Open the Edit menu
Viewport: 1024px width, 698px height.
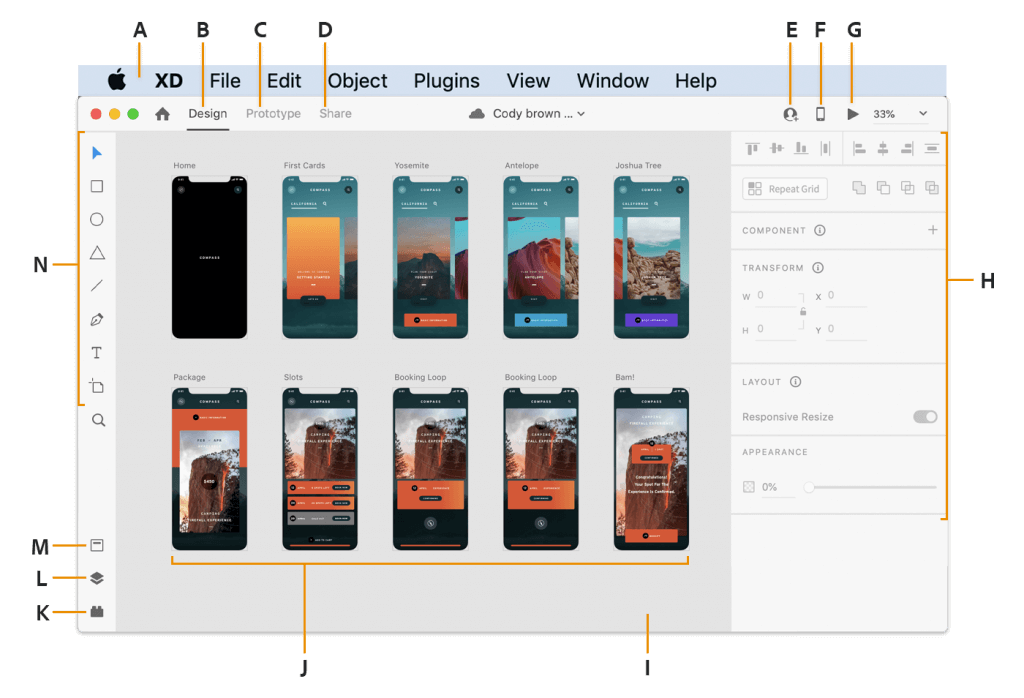pyautogui.click(x=283, y=81)
